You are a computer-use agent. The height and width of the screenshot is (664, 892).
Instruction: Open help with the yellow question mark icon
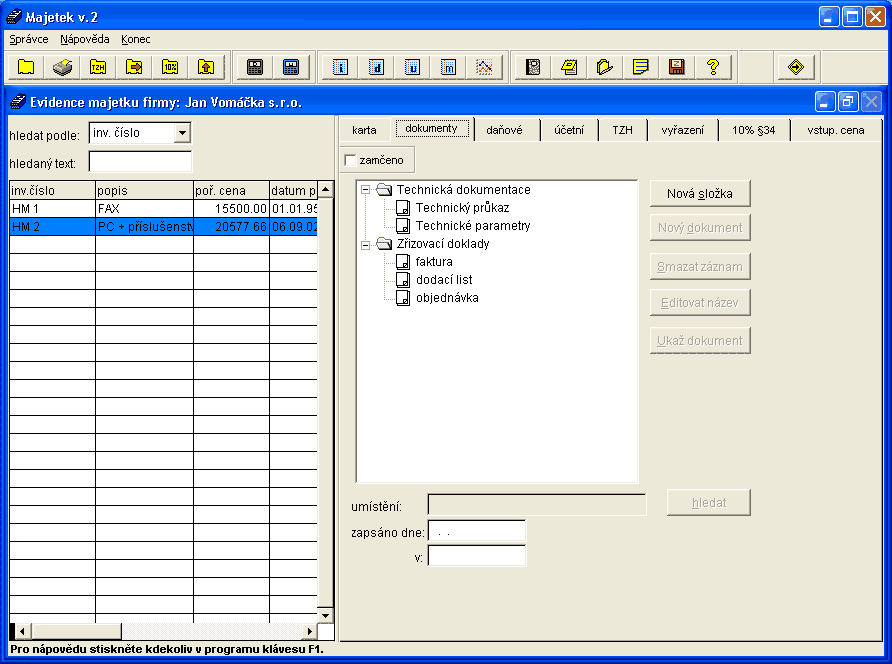pos(712,67)
